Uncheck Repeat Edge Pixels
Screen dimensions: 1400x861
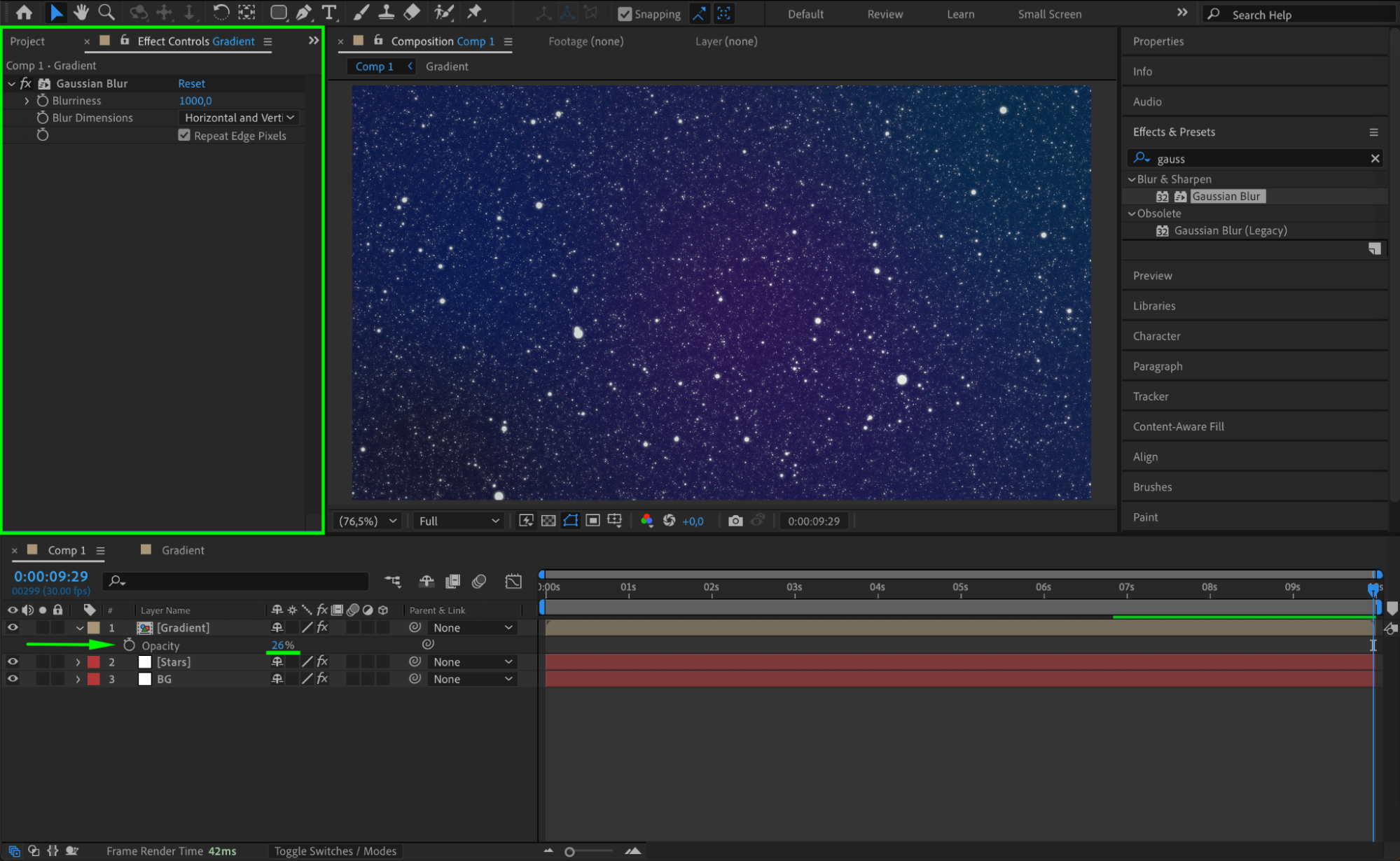click(x=184, y=135)
